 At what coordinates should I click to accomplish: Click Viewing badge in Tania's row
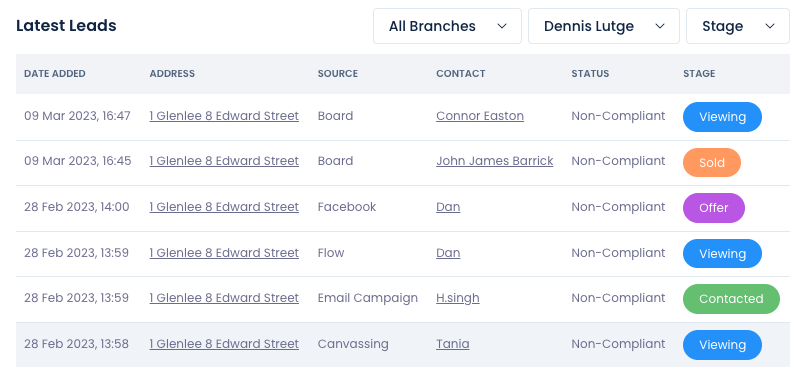pos(722,345)
